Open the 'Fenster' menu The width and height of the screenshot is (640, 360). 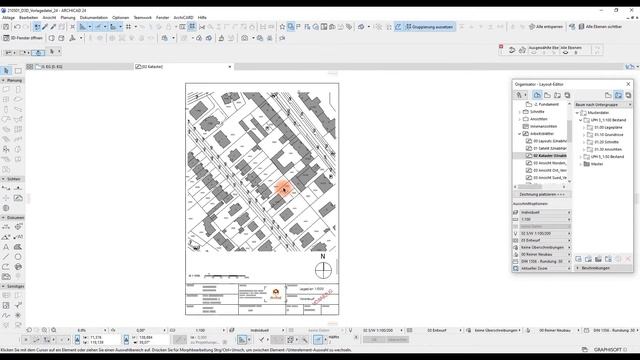[x=162, y=18]
